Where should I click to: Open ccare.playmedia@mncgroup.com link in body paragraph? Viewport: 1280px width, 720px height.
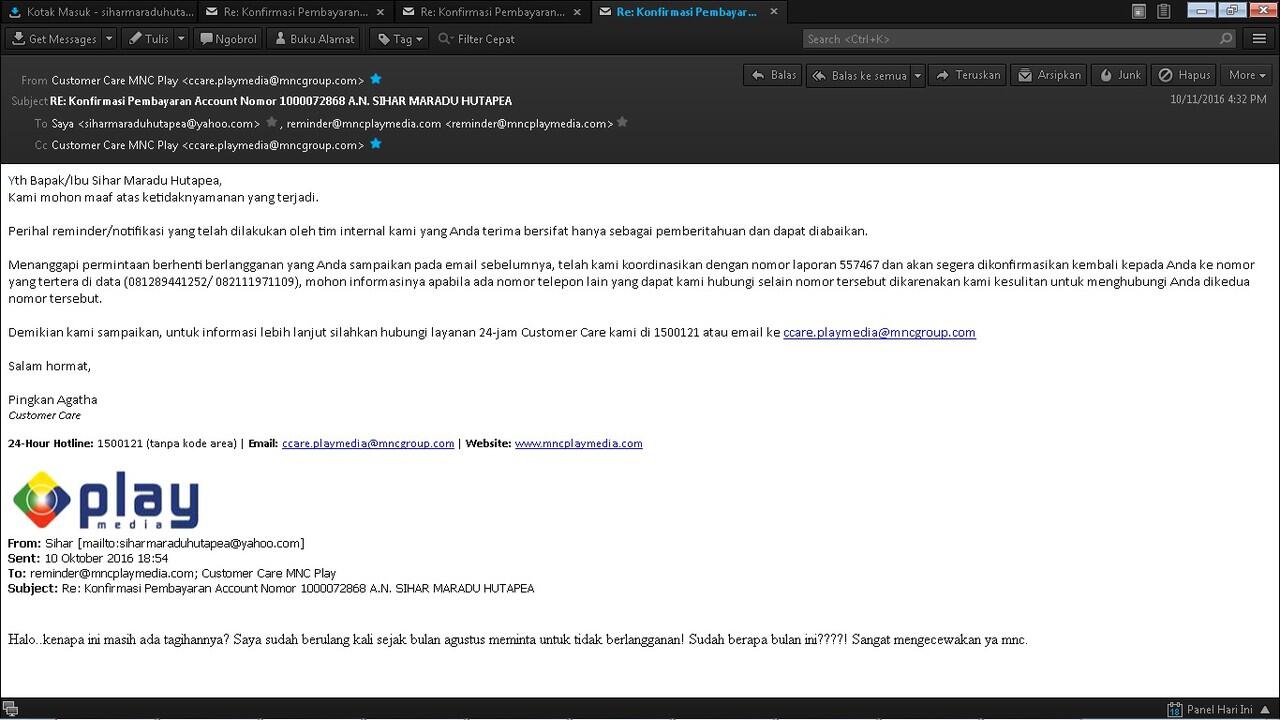[x=879, y=333]
